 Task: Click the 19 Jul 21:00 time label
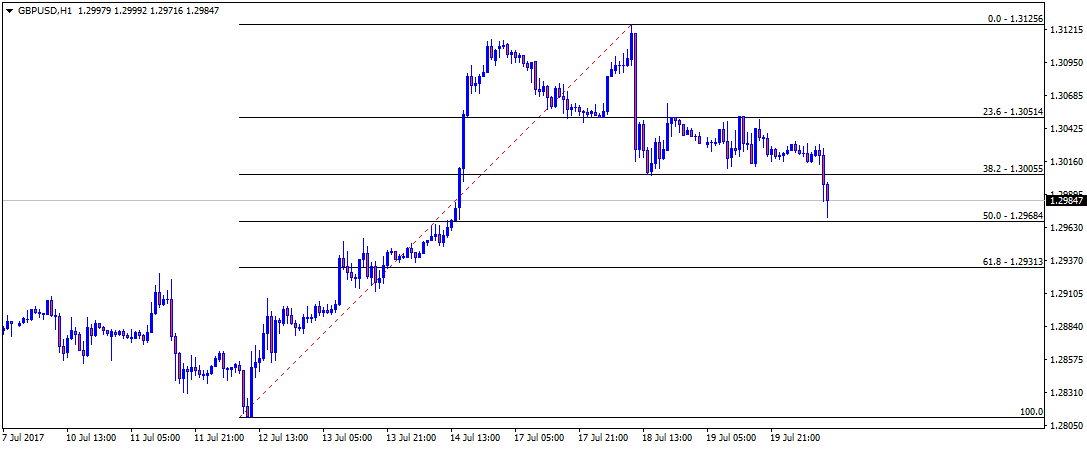(795, 438)
